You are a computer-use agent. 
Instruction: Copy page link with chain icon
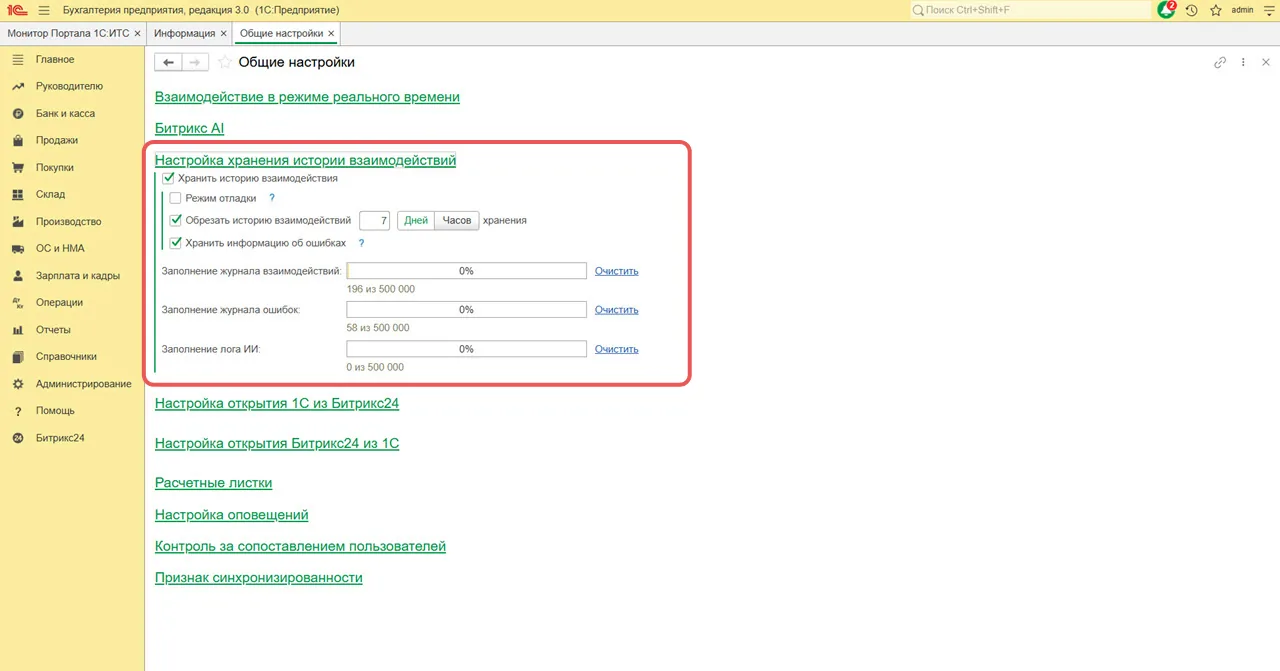(1220, 62)
